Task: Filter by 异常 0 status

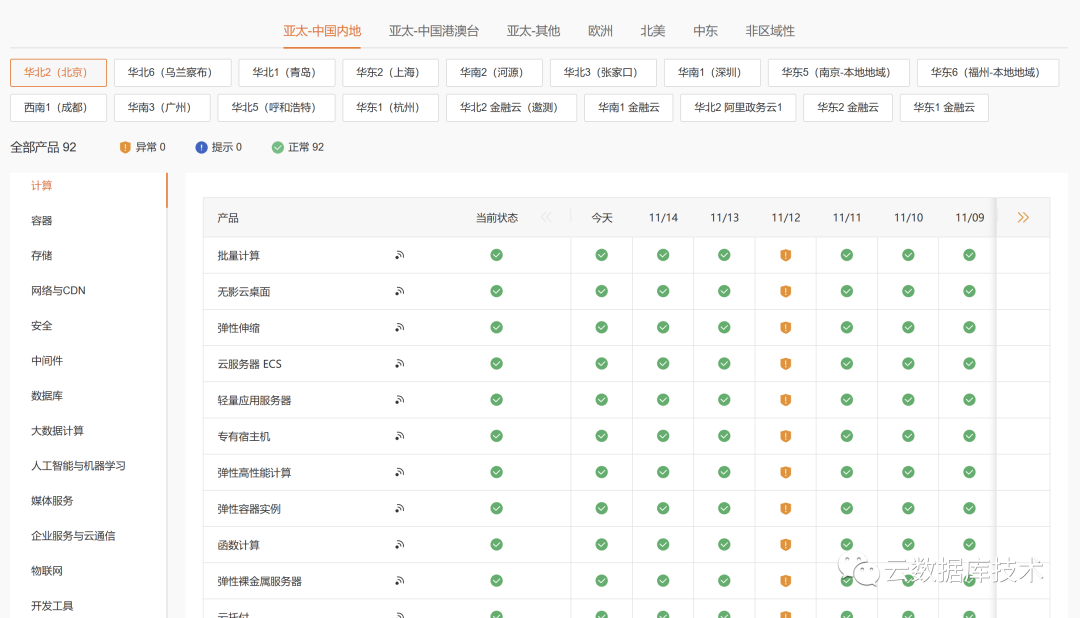Action: pos(142,147)
